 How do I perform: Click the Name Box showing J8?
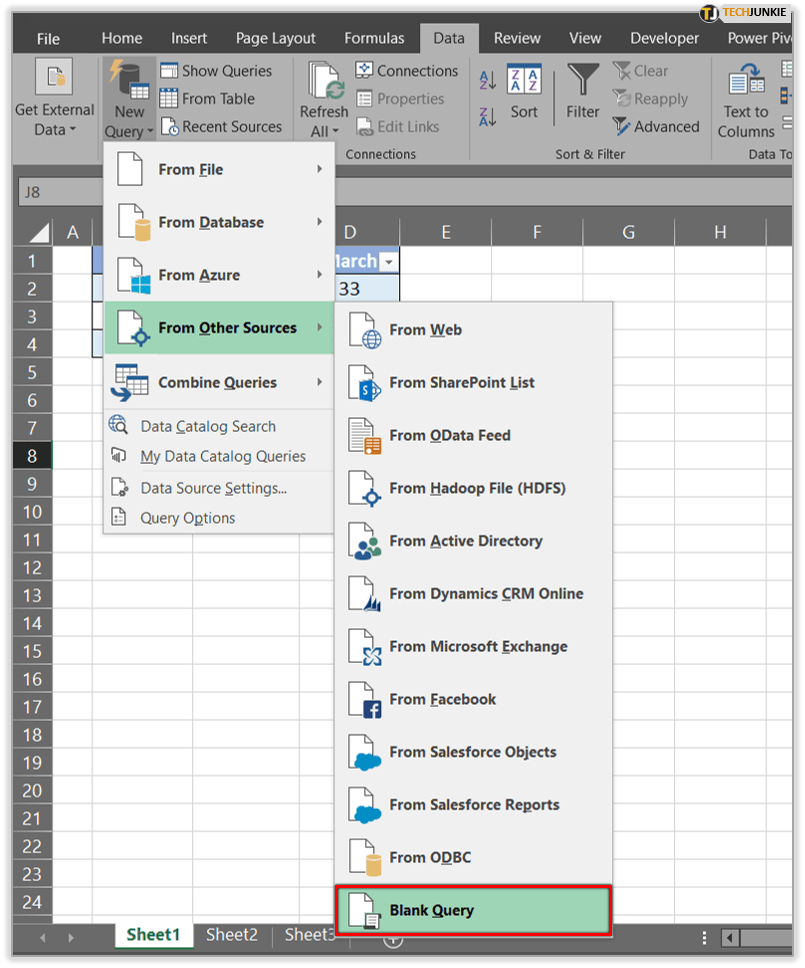pyautogui.click(x=60, y=193)
